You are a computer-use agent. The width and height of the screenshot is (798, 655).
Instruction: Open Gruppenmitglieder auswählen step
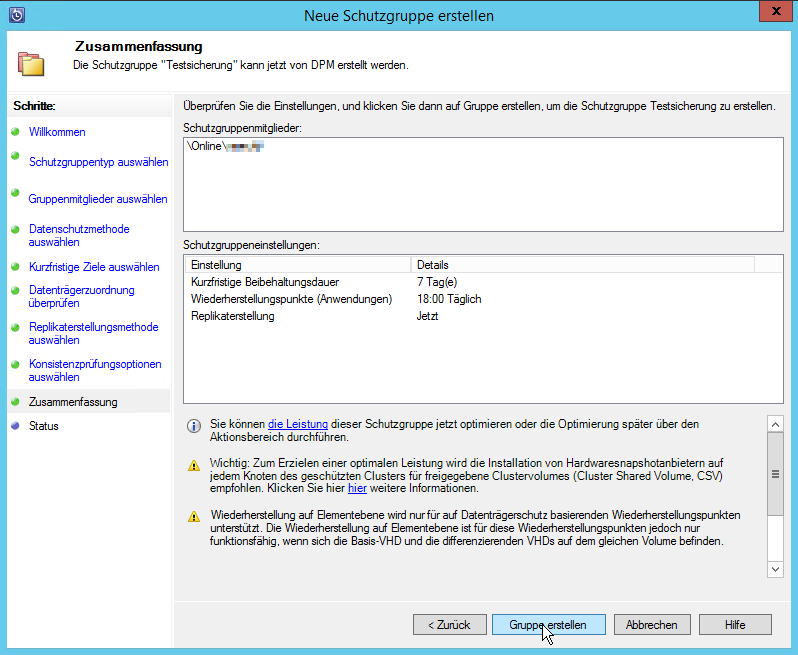[98, 199]
